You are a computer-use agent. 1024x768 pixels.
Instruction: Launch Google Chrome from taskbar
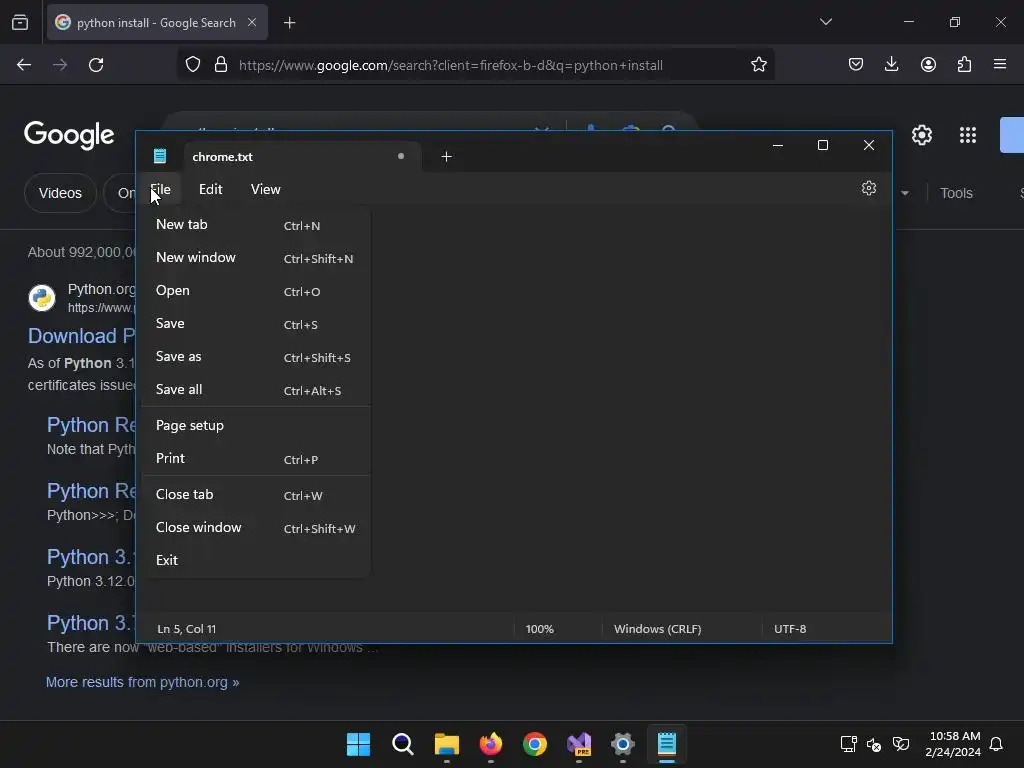coord(535,744)
